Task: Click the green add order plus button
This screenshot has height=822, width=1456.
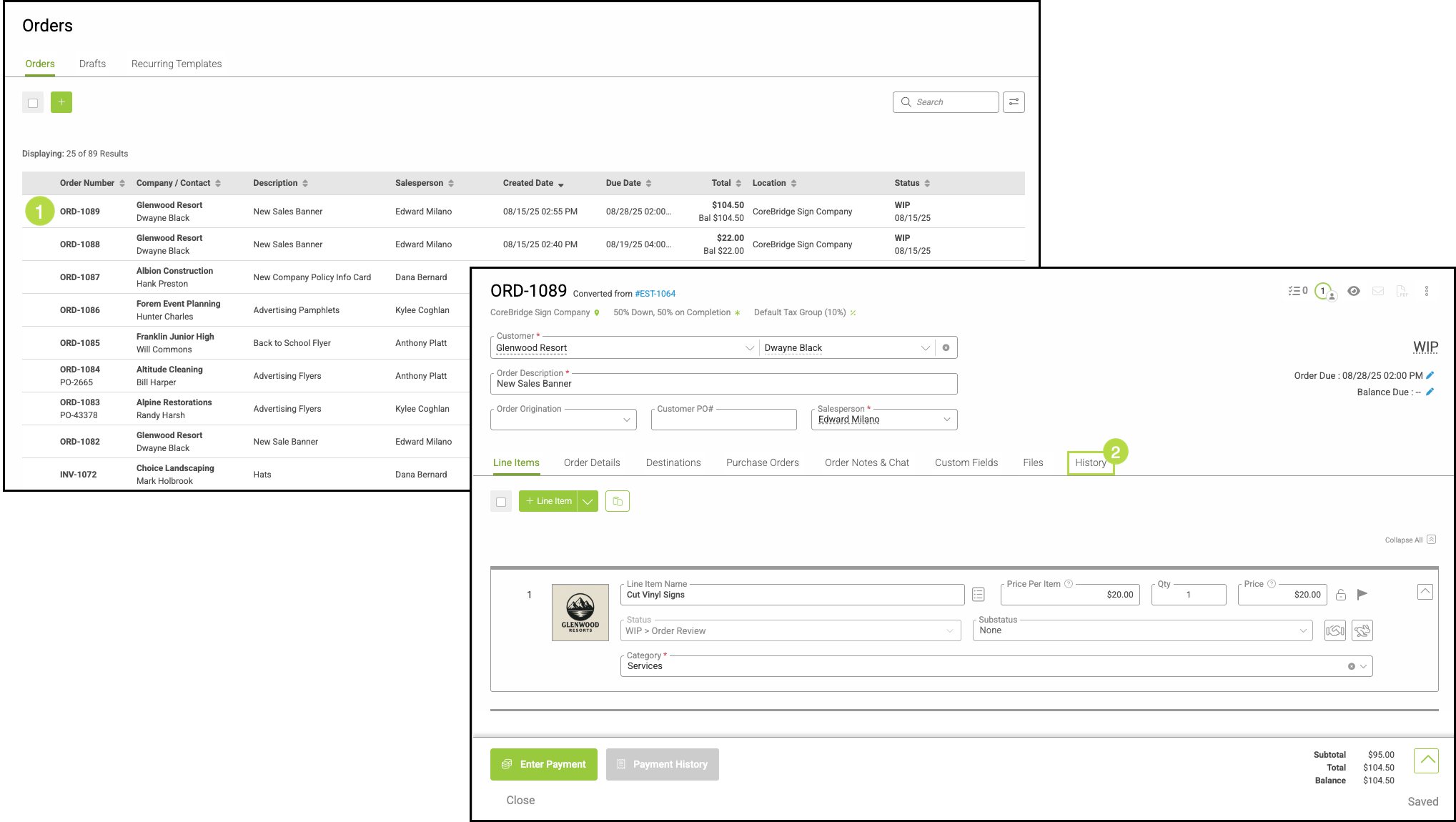Action: 61,102
